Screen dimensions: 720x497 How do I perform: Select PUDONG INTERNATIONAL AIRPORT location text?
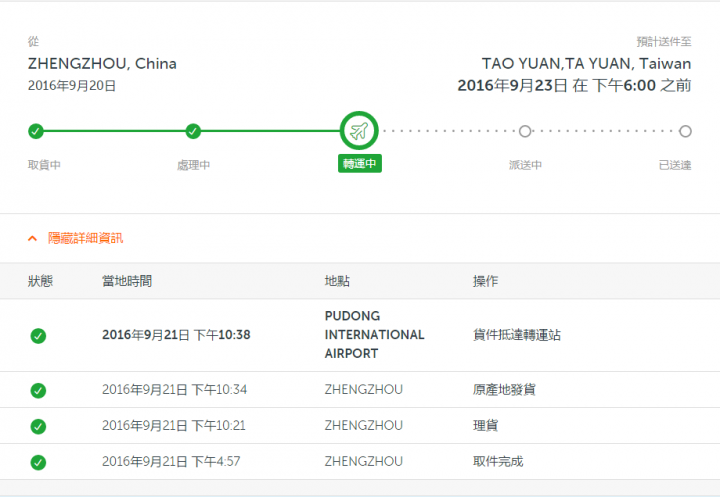point(374,334)
